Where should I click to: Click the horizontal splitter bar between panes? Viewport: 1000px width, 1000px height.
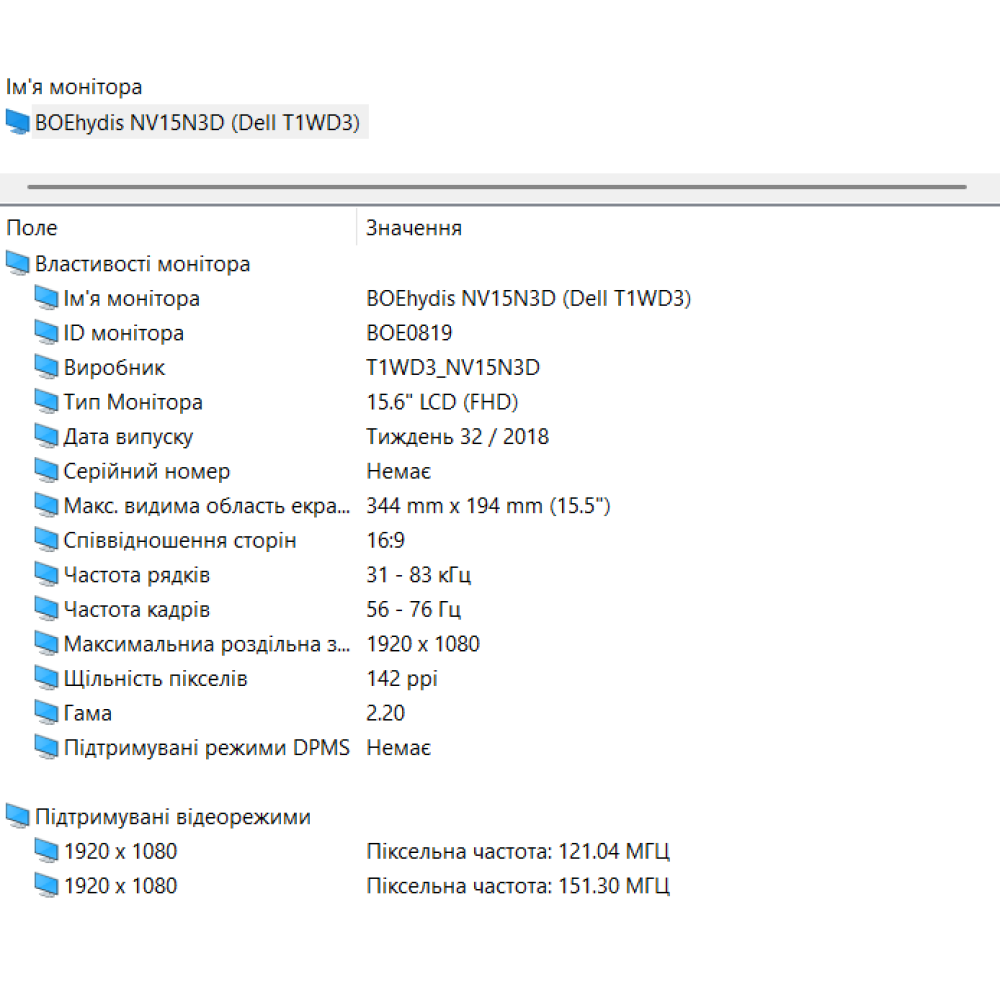point(497,187)
